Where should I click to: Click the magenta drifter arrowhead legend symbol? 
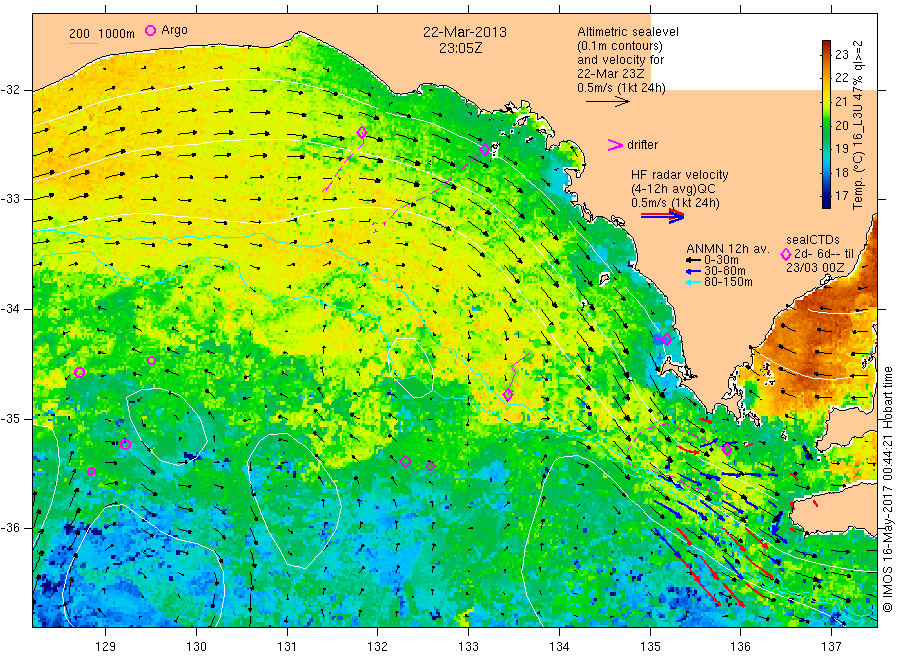pos(615,145)
